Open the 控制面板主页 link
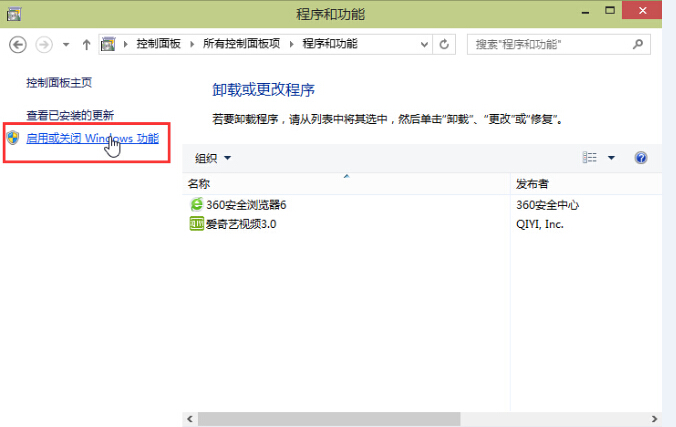Viewport: 676px width, 427px height. coord(59,82)
